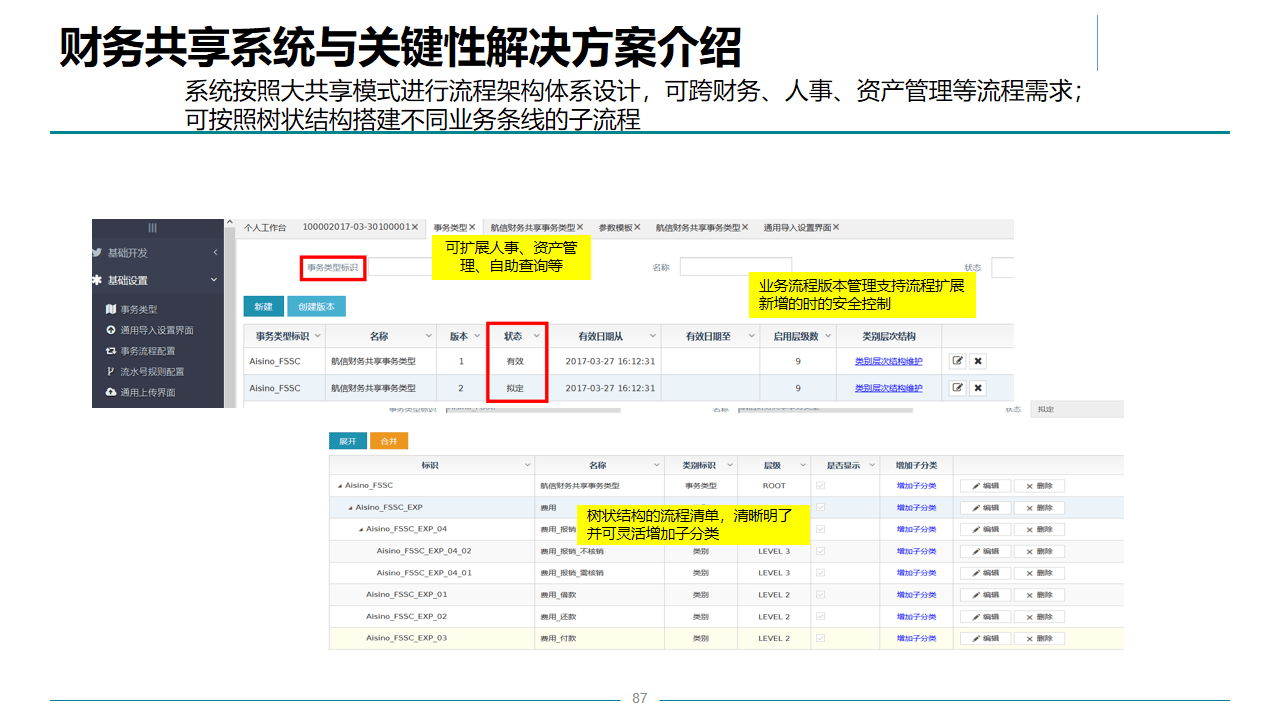
Task: Click the arrow icon beside 通用导入设置界面 in the sidebar
Action: point(111,330)
